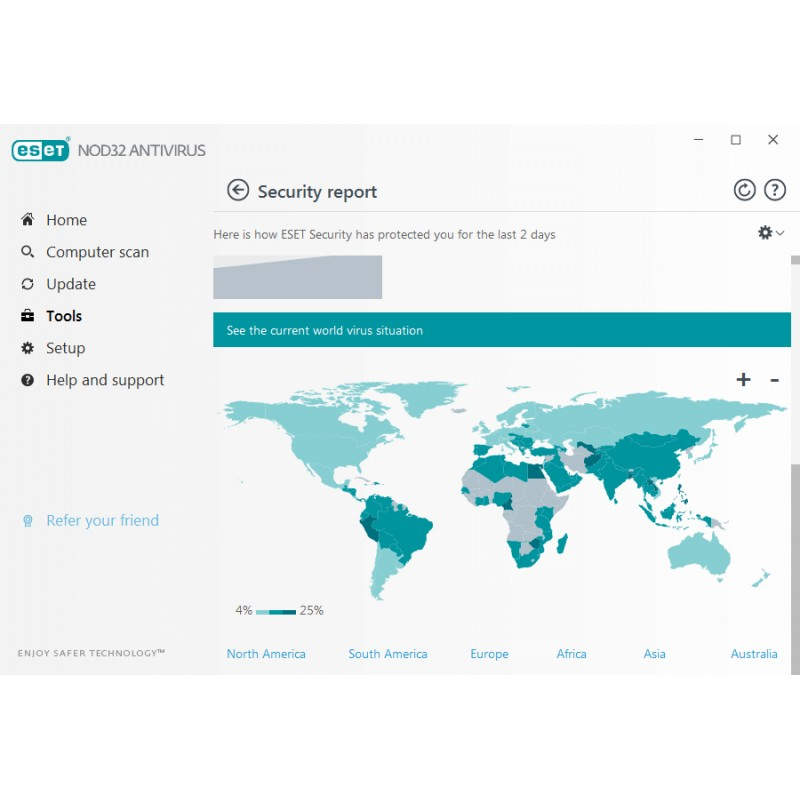Open help via the question mark icon
This screenshot has width=800, height=800.
click(x=775, y=190)
